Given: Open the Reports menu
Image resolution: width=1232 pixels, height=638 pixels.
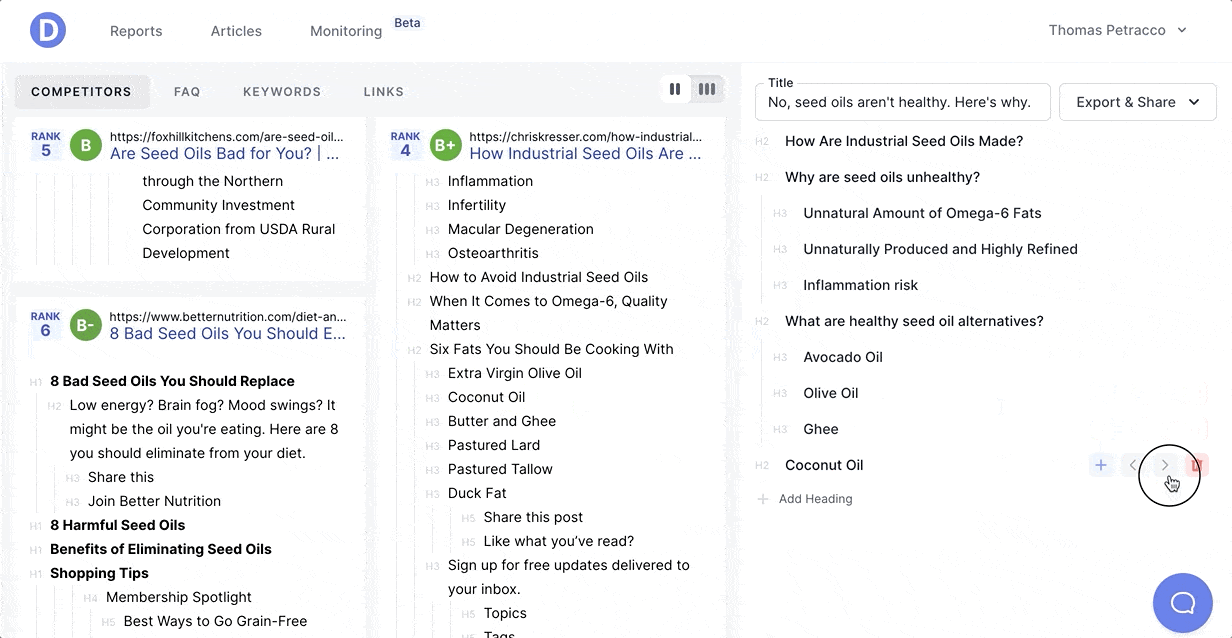Looking at the screenshot, I should pos(136,31).
